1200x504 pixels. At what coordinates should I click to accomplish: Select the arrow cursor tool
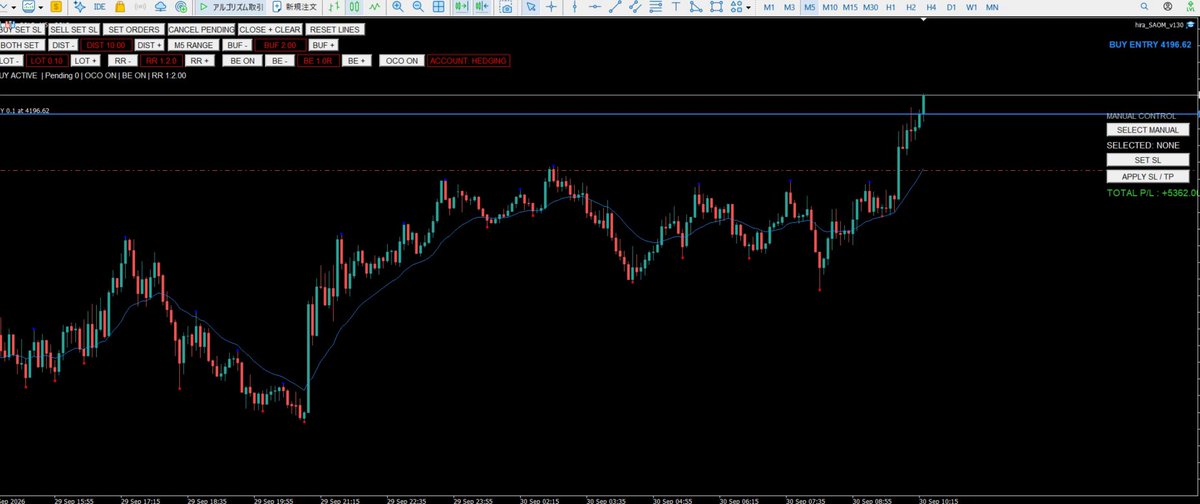pos(531,6)
